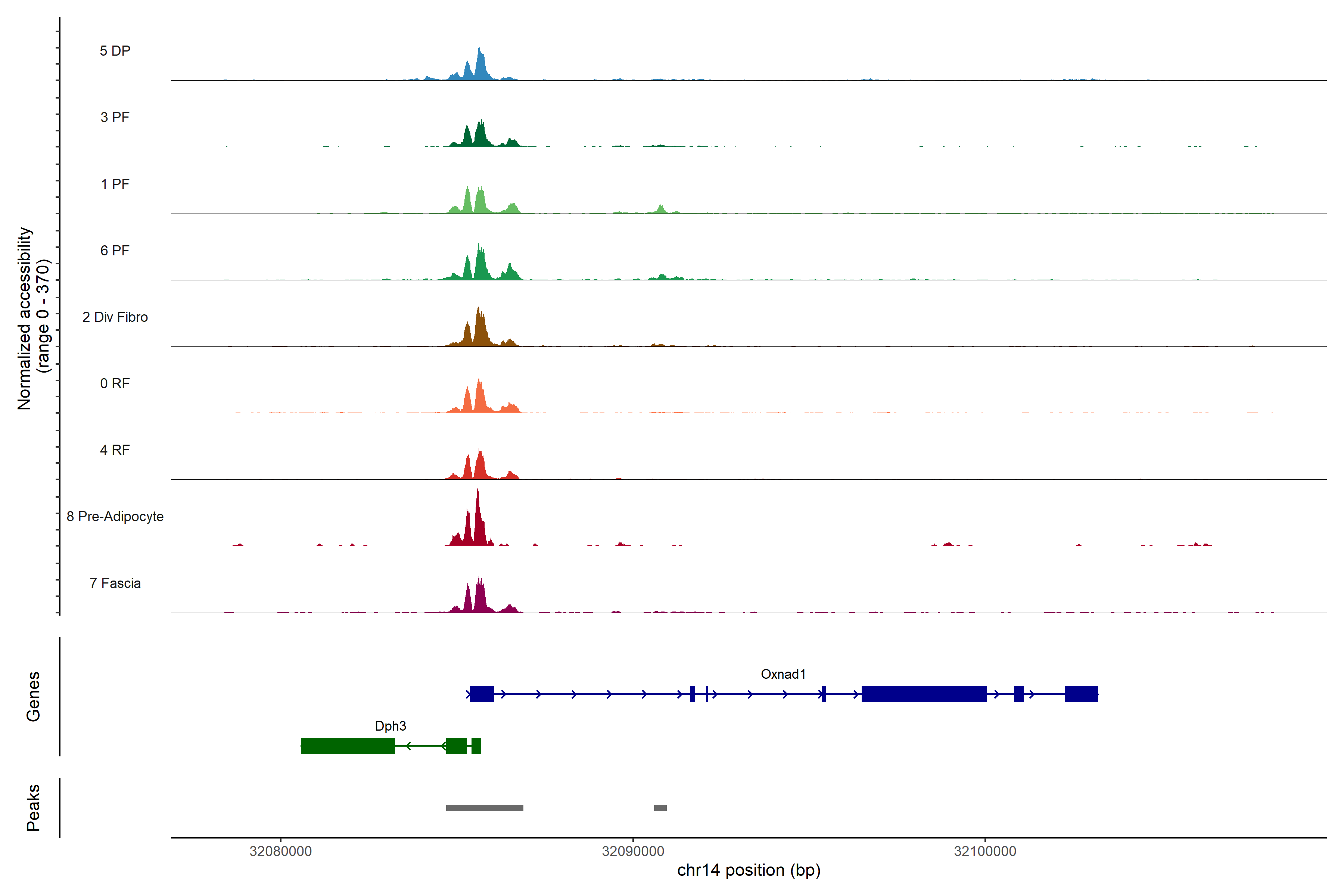Select the 2 Div Fibro track label
This screenshot has height=896, width=1344.
coord(115,317)
